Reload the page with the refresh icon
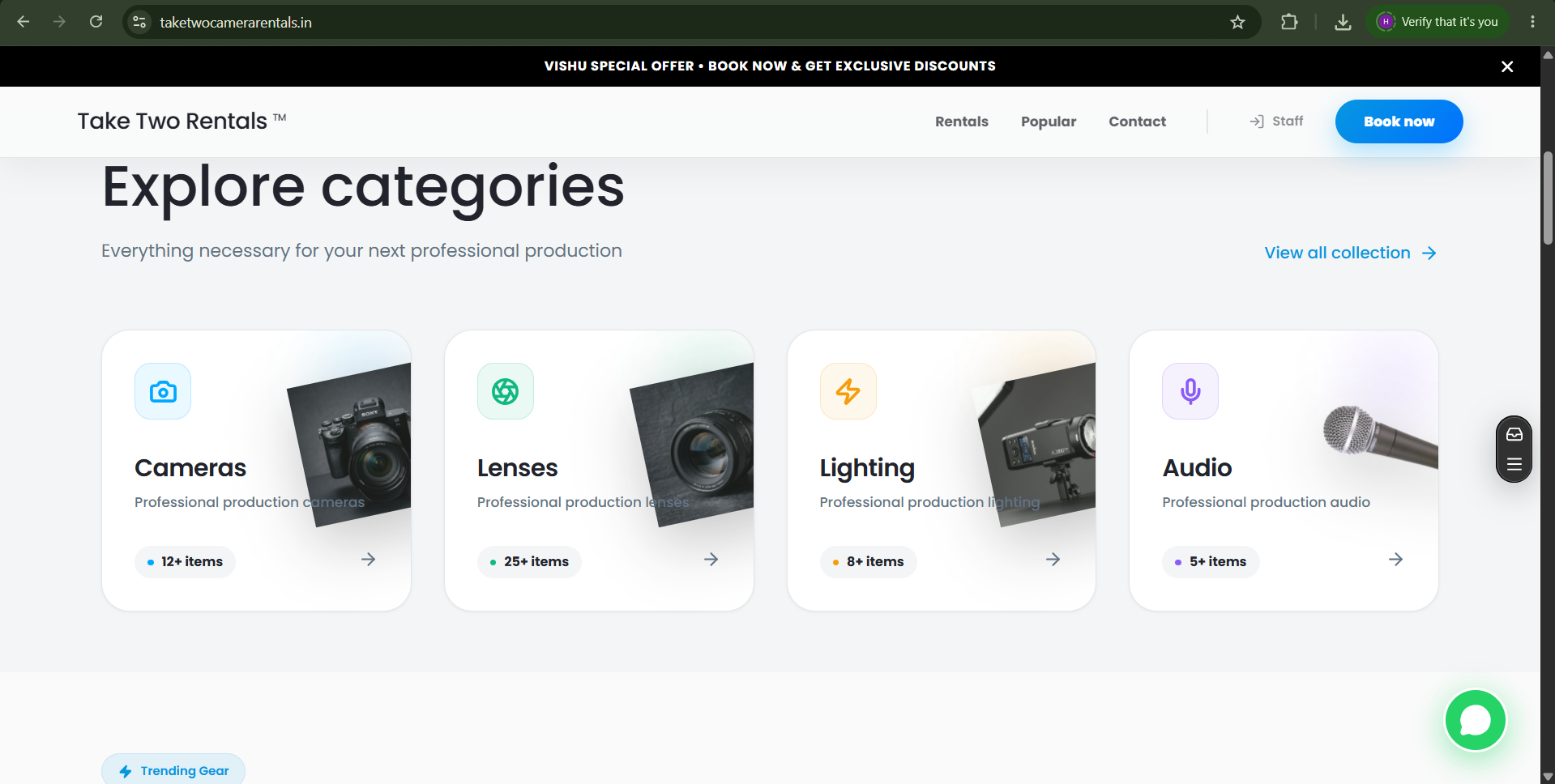 point(96,22)
